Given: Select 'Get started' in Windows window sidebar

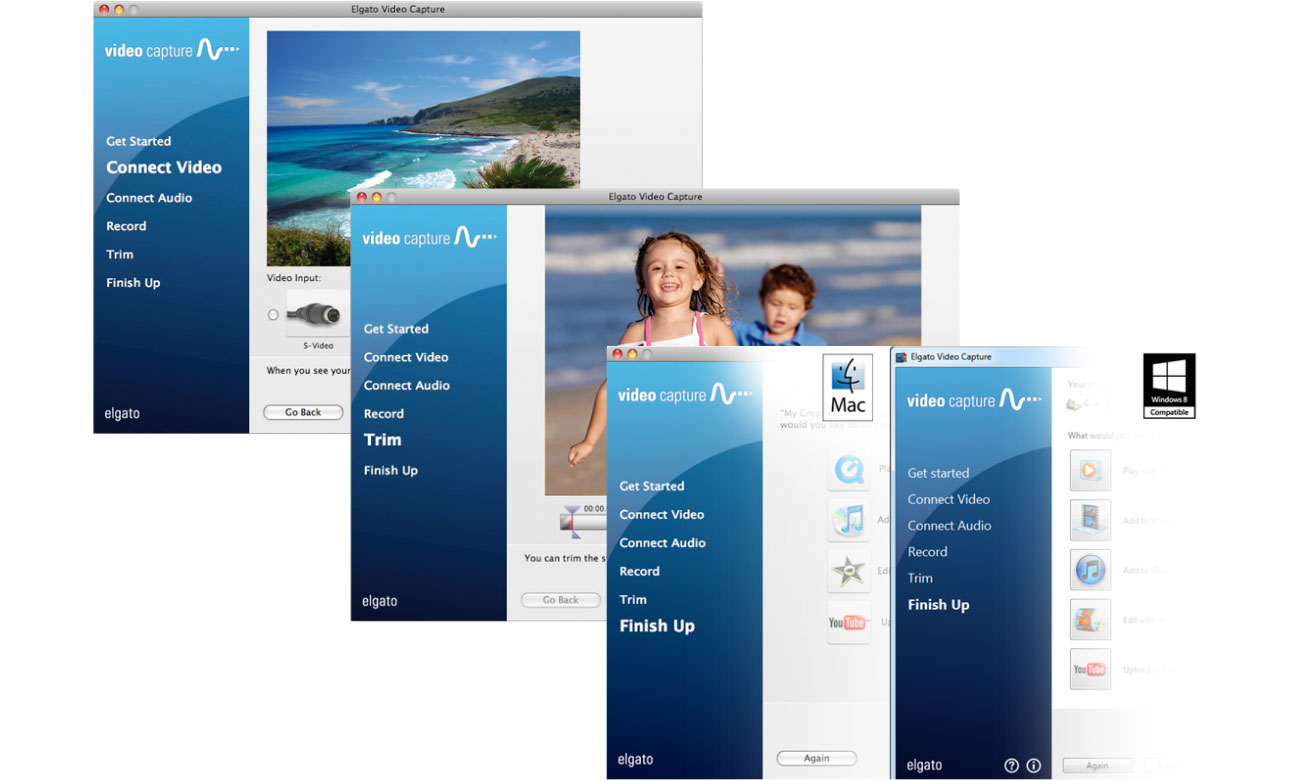Looking at the screenshot, I should pos(938,473).
